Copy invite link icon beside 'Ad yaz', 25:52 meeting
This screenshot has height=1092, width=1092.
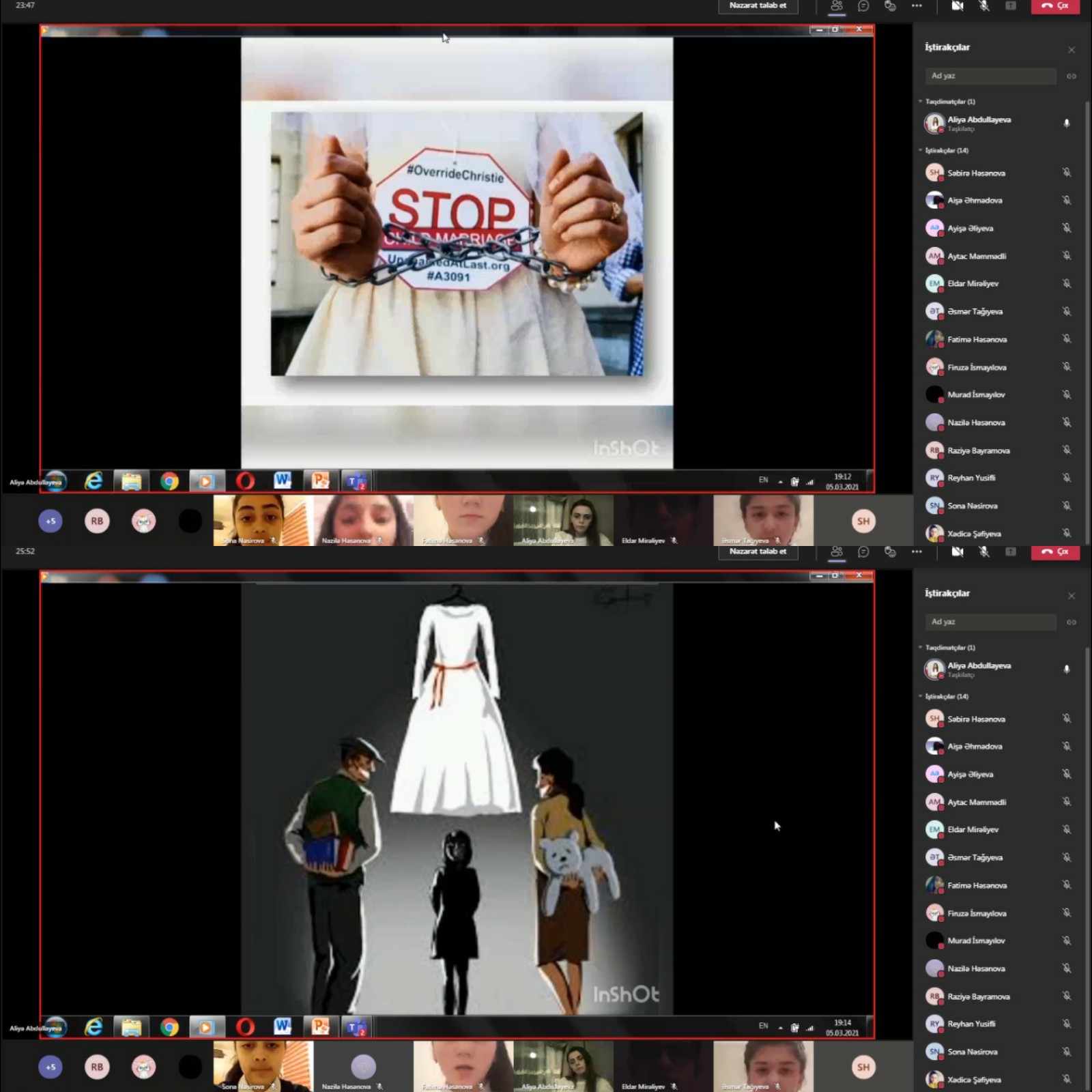[1072, 622]
